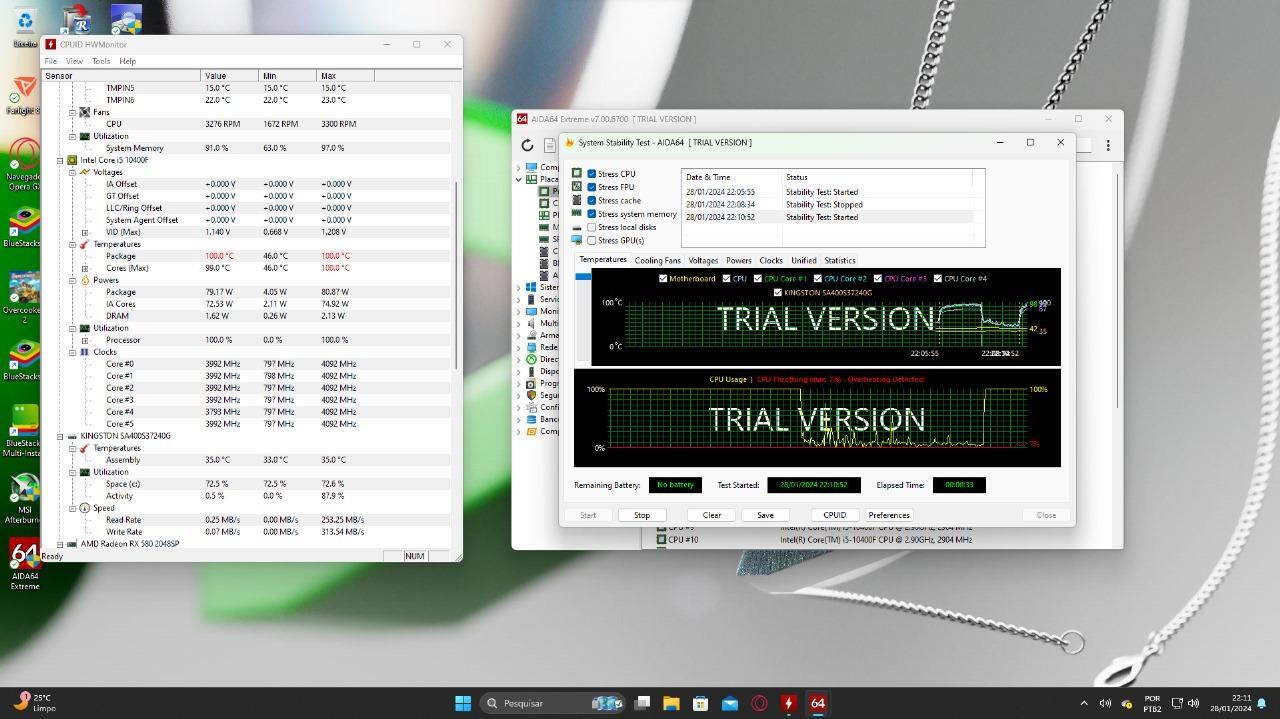1280x719 pixels.
Task: Click the Fans sensor group icon
Action: point(85,112)
